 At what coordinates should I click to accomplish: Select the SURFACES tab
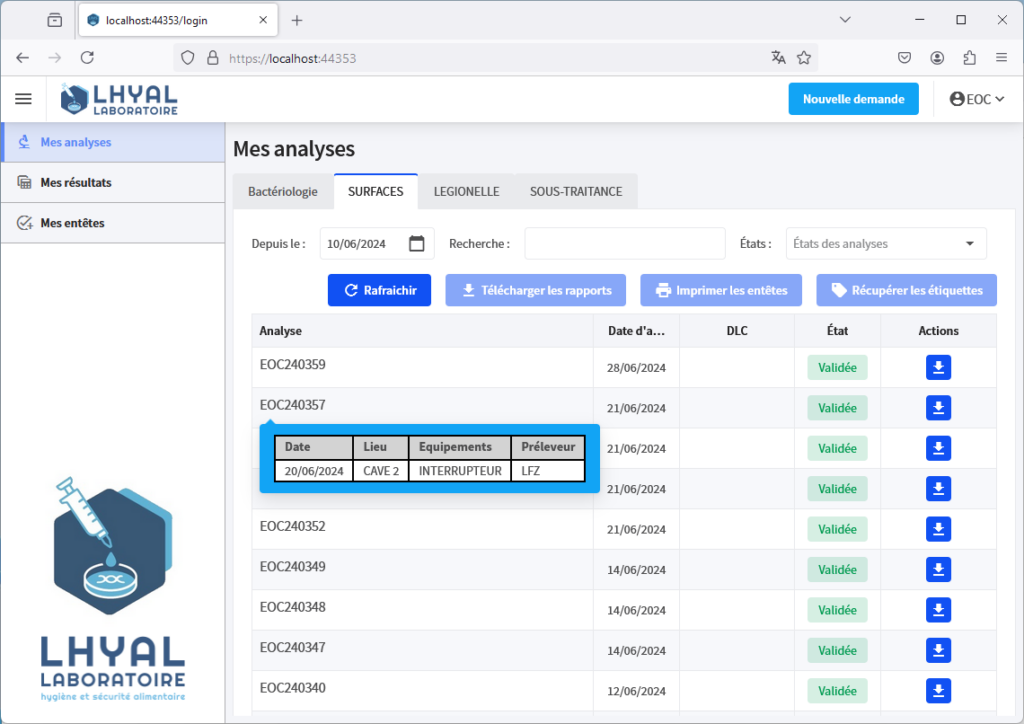(376, 191)
